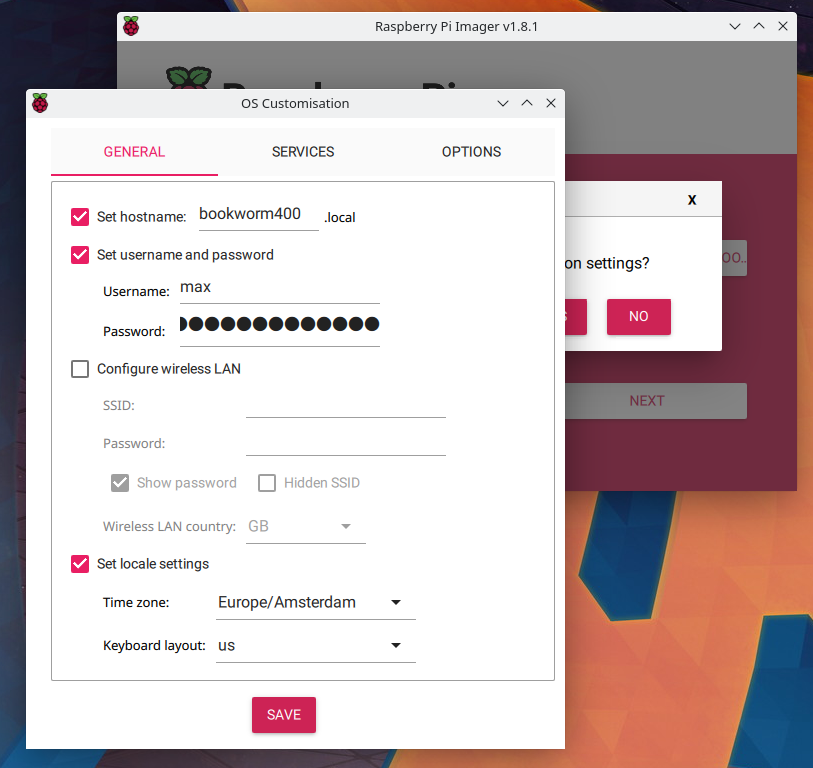
Task: Click the hostname input showing bookworm400
Action: click(257, 213)
